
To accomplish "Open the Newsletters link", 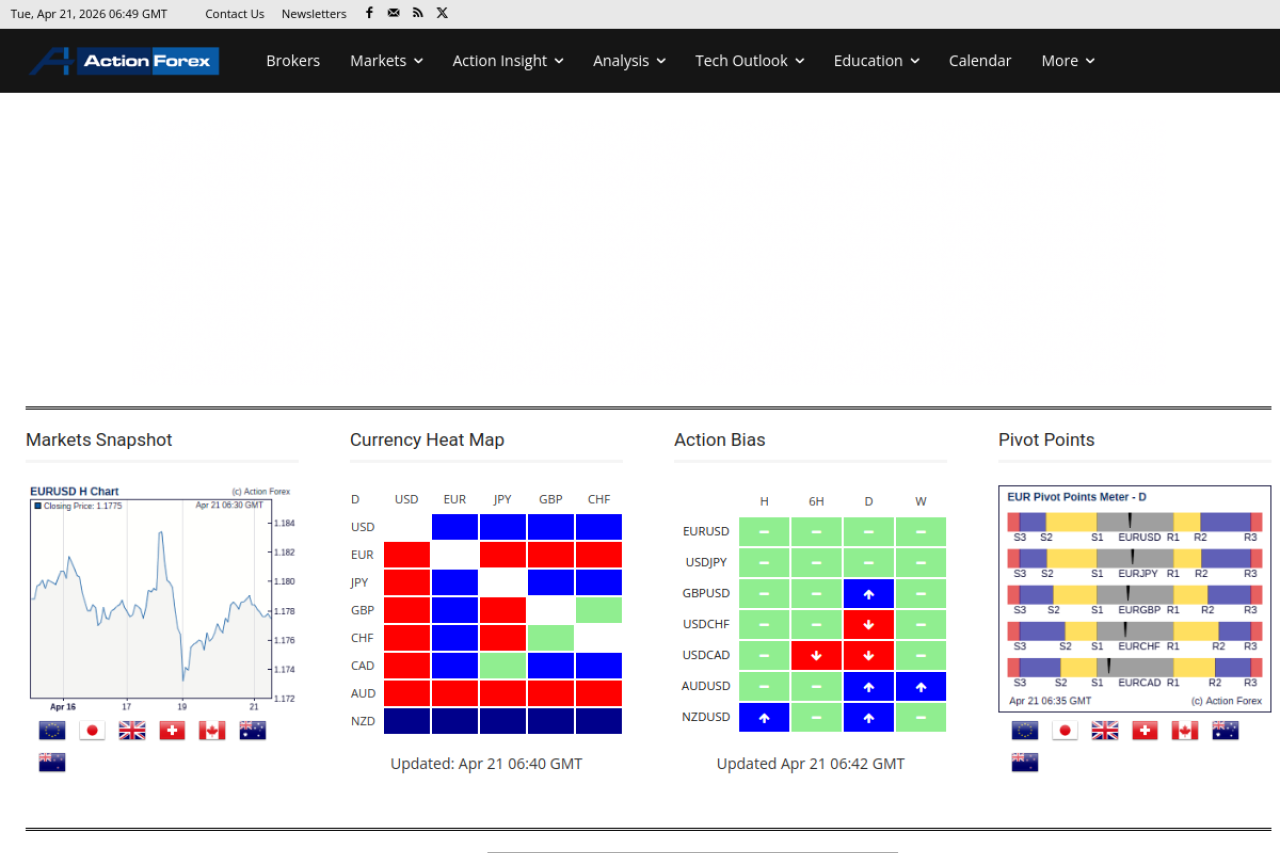I will 314,14.
